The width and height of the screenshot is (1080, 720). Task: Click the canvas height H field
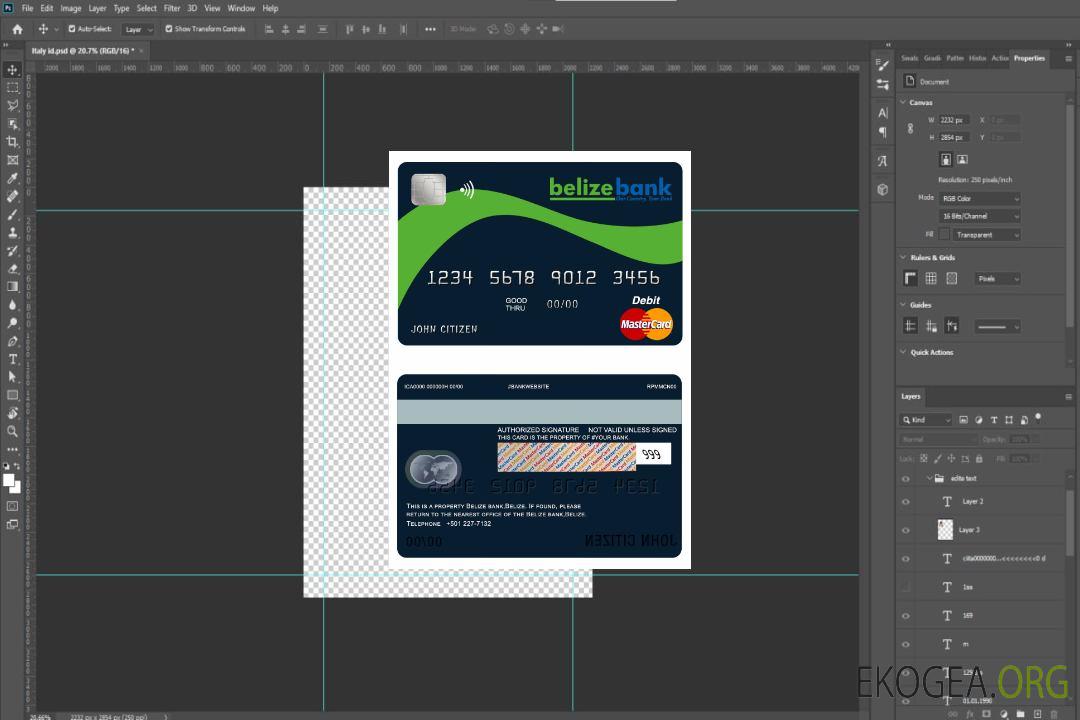coord(955,138)
